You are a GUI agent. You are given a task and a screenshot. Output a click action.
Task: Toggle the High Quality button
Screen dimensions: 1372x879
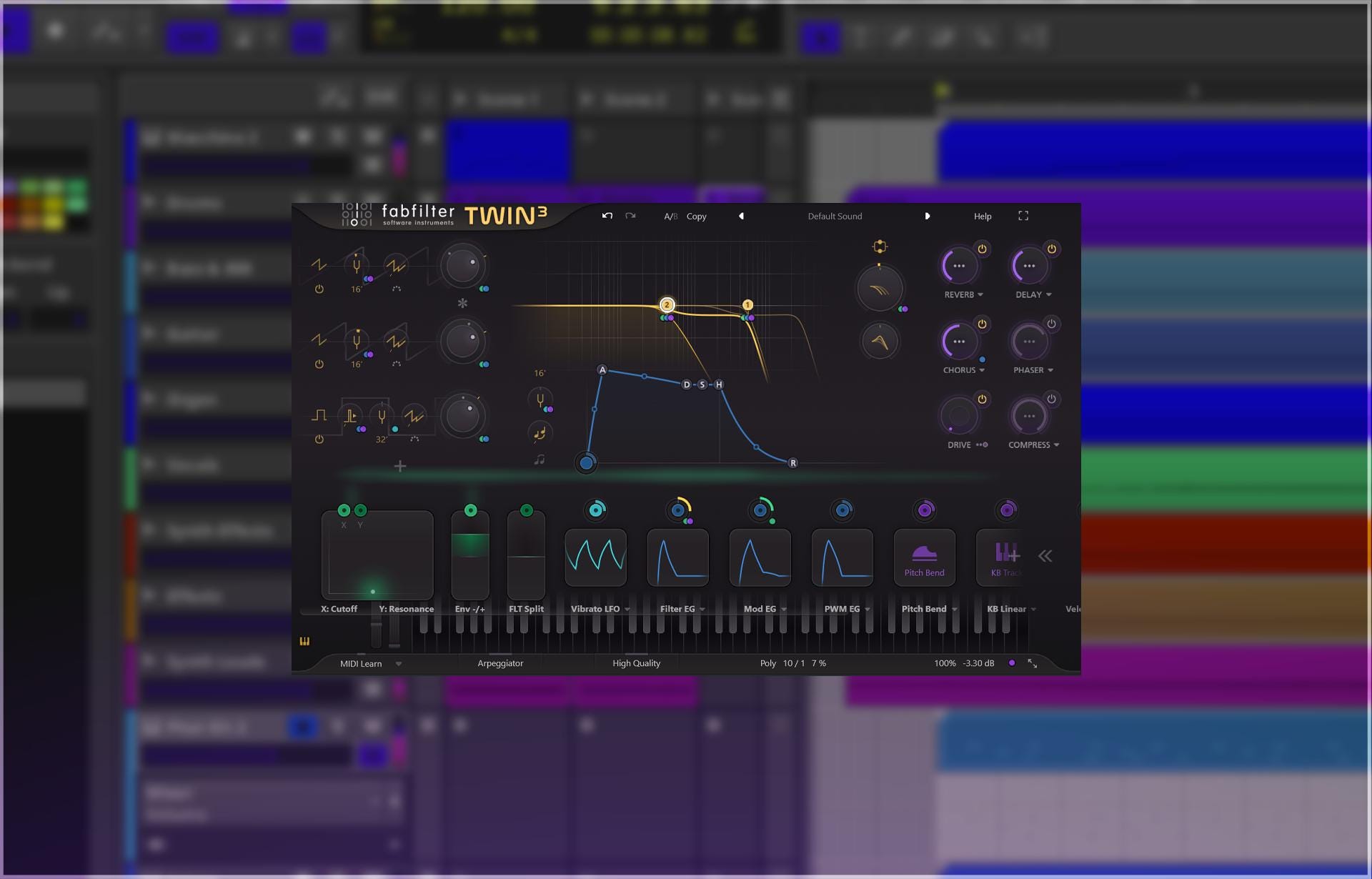point(636,663)
